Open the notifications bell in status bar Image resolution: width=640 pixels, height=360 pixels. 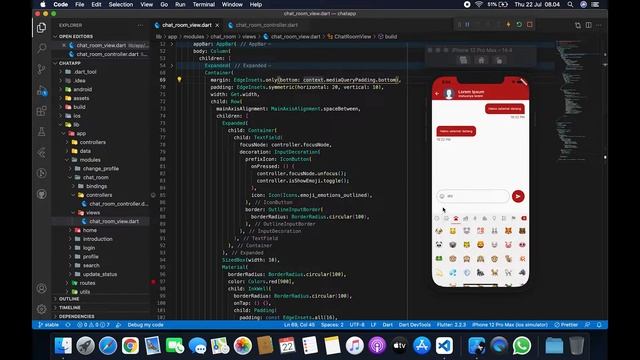[599, 325]
